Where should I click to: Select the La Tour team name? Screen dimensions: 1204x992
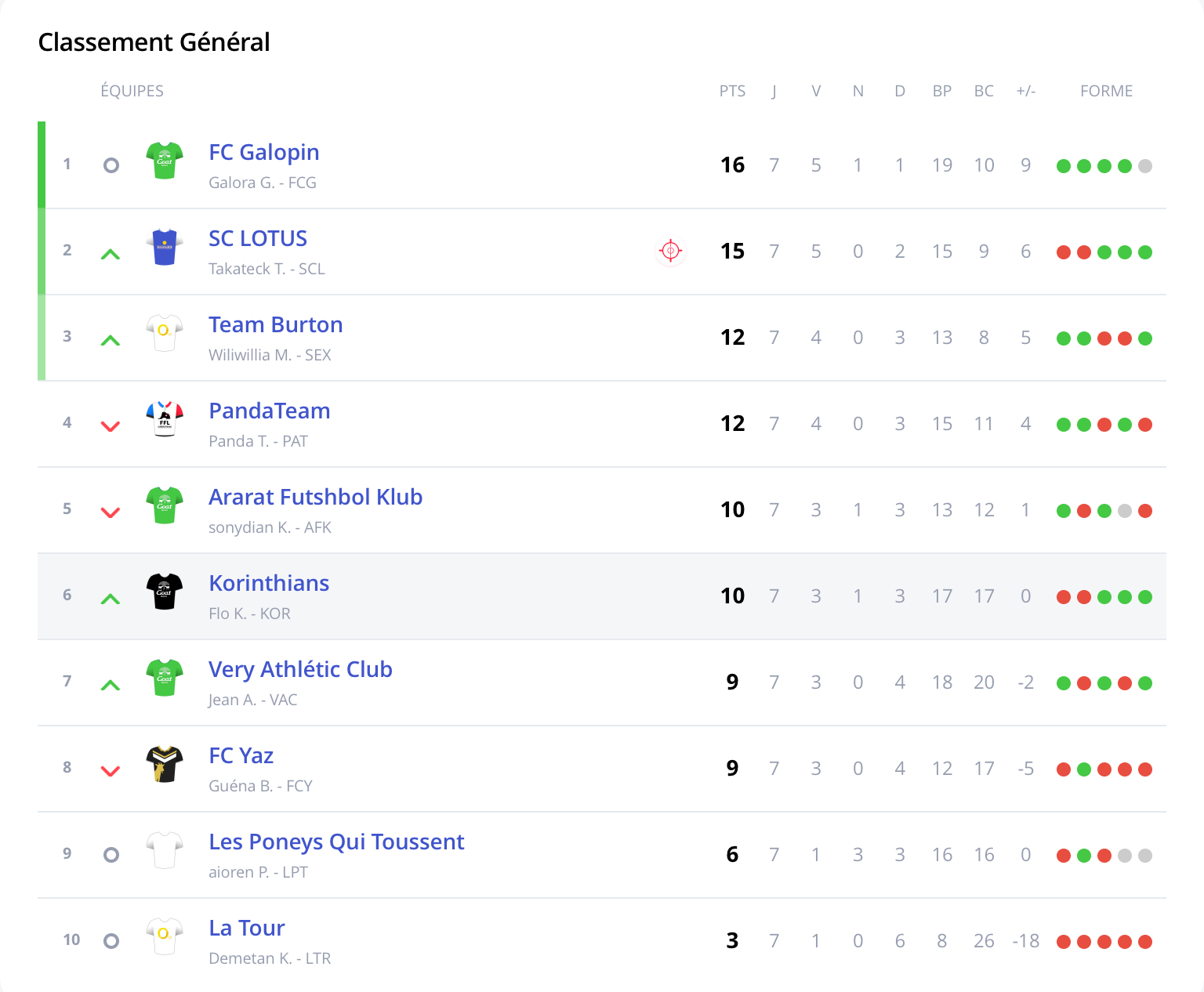(x=246, y=928)
